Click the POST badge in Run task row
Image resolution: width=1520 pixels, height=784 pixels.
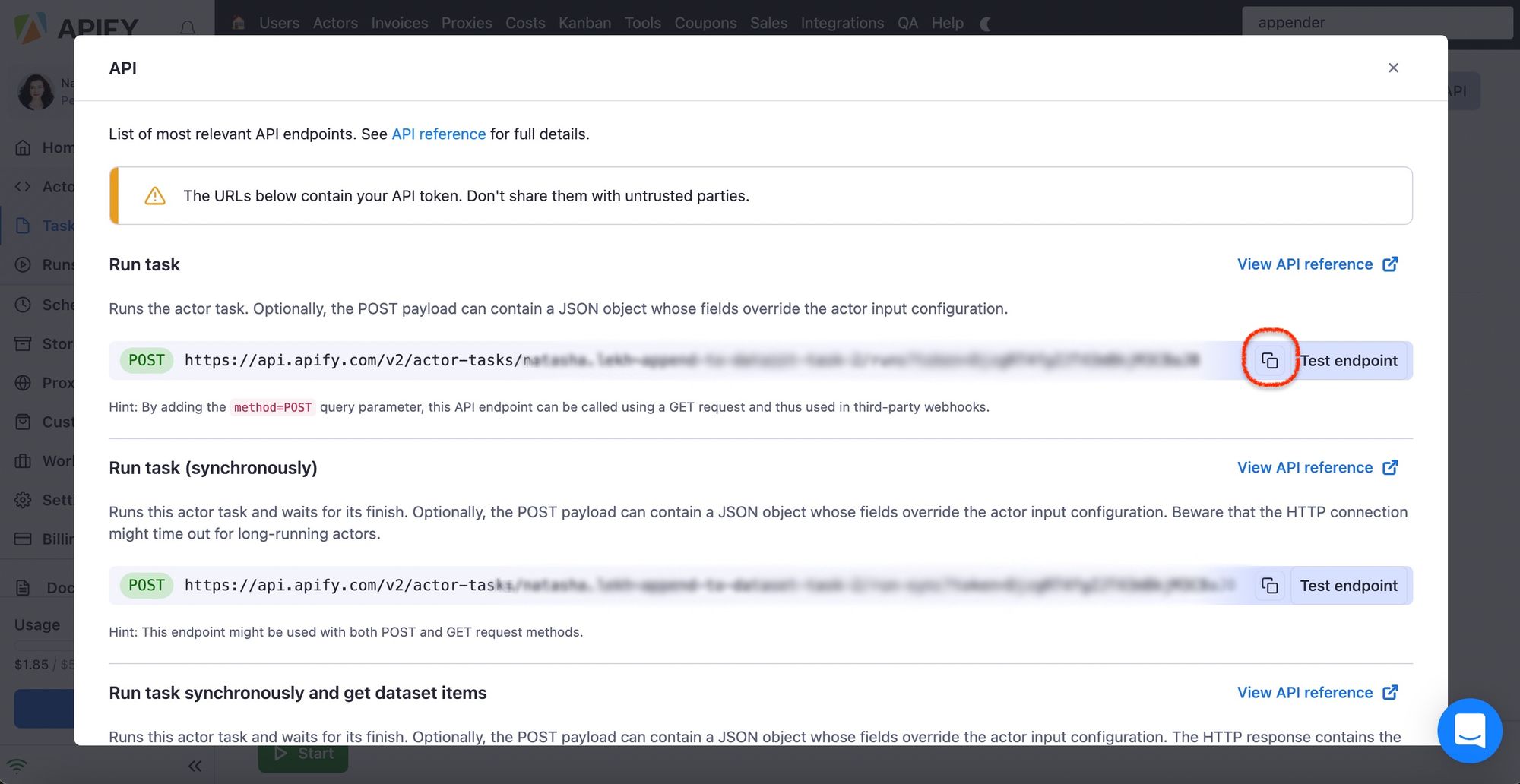[147, 360]
